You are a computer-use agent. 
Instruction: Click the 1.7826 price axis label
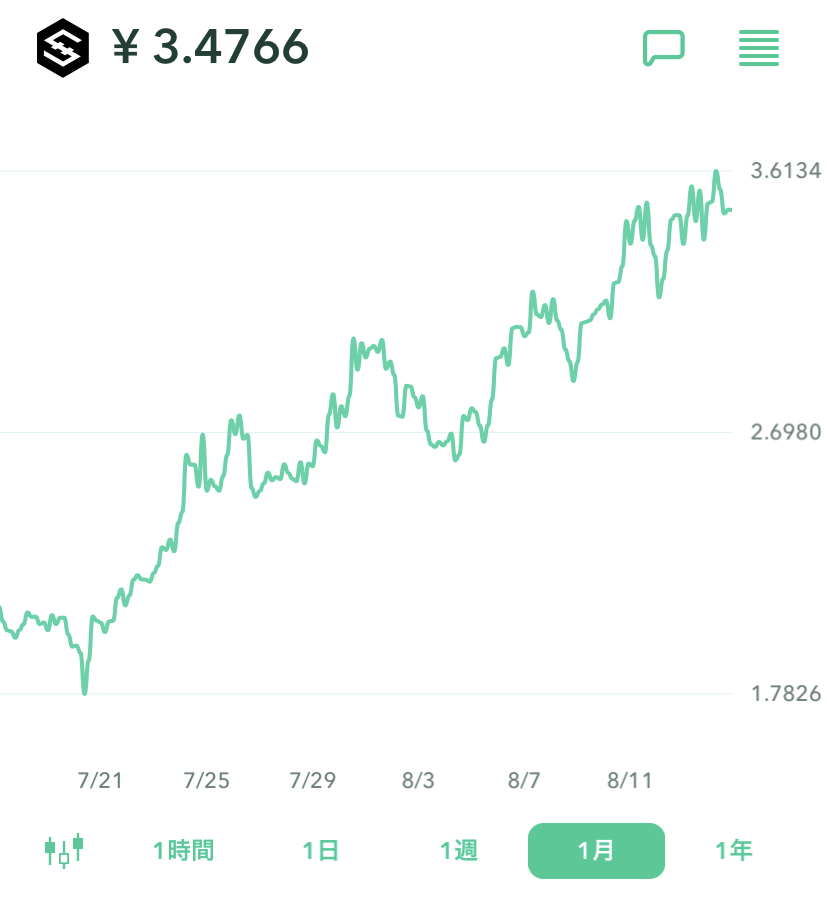point(786,694)
